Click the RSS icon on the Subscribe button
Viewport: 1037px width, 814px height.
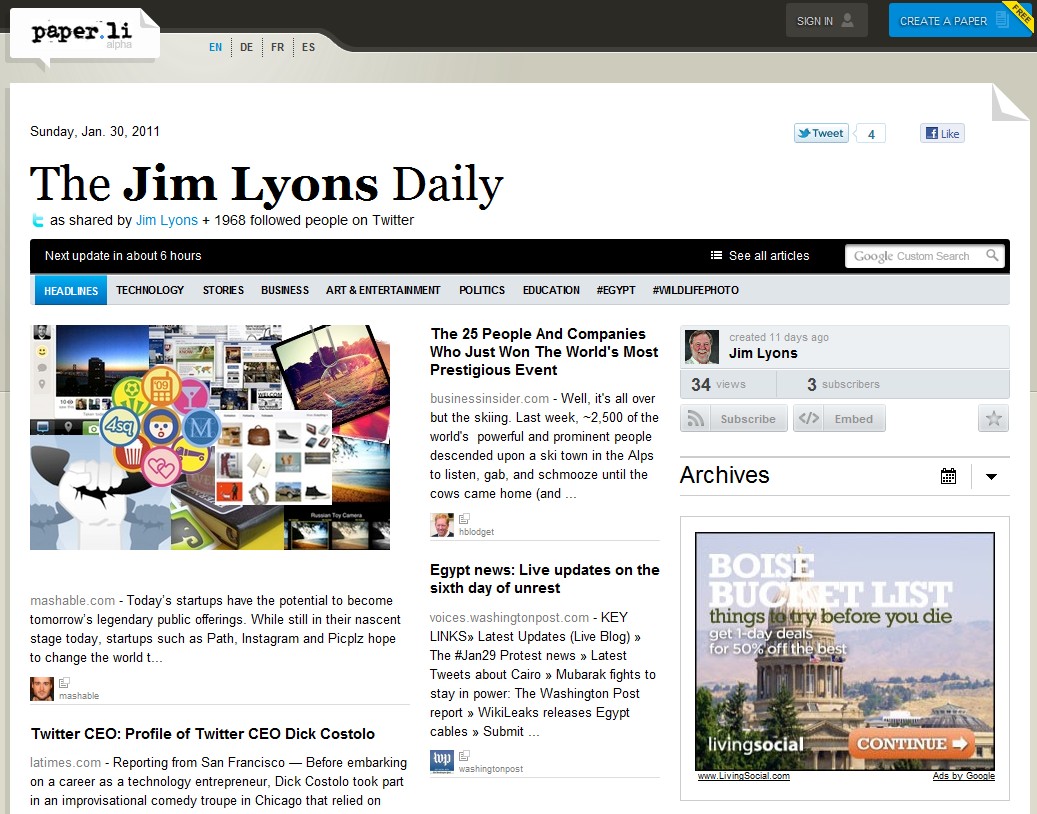(x=697, y=418)
